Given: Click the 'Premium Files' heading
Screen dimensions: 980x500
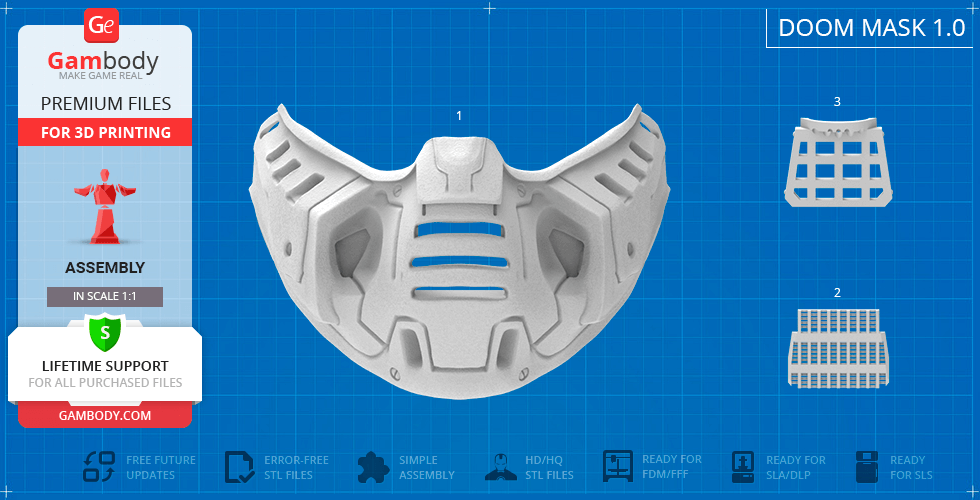Looking at the screenshot, I should [105, 104].
